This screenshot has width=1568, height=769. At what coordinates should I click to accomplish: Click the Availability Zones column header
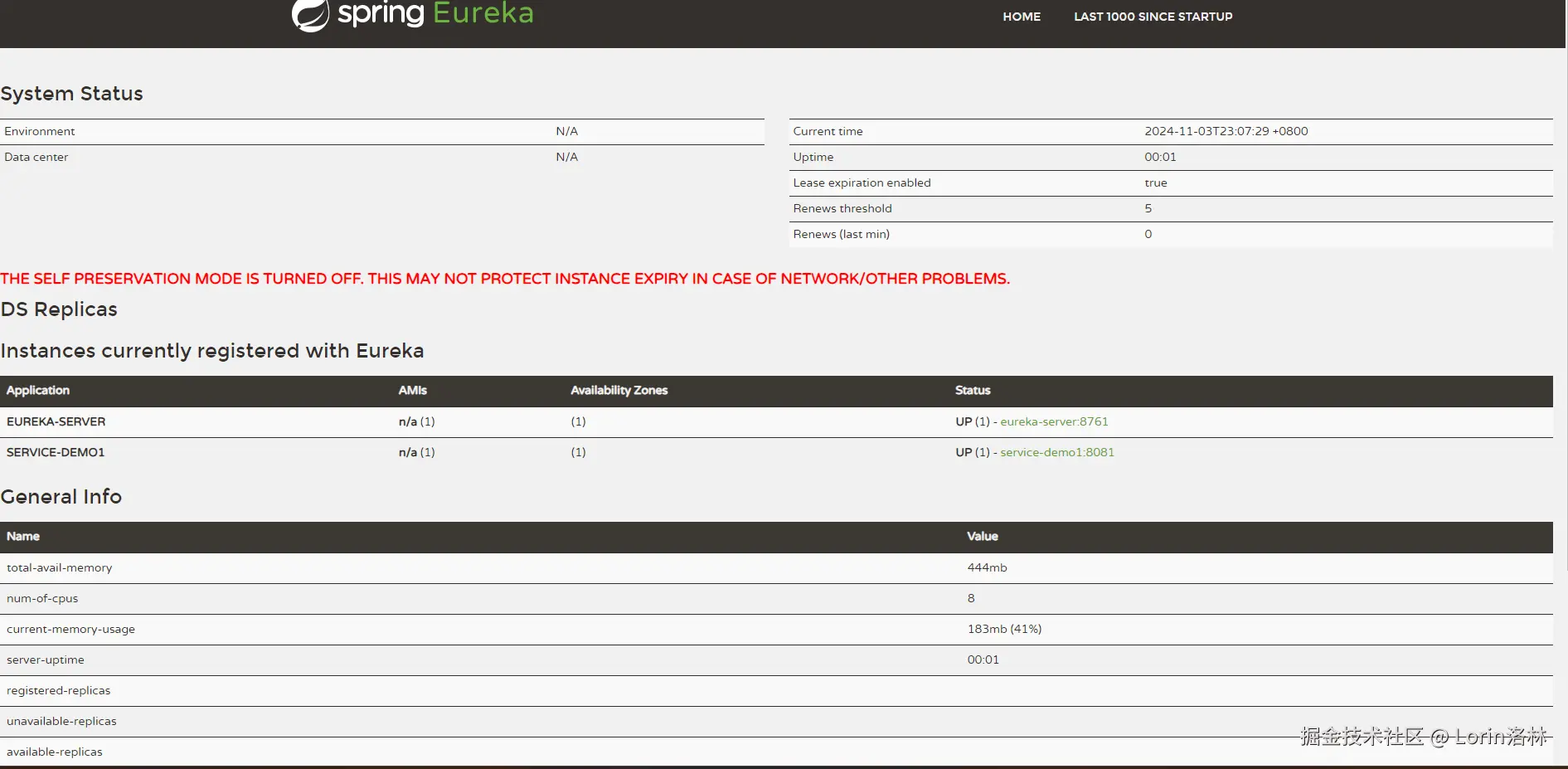tap(619, 391)
